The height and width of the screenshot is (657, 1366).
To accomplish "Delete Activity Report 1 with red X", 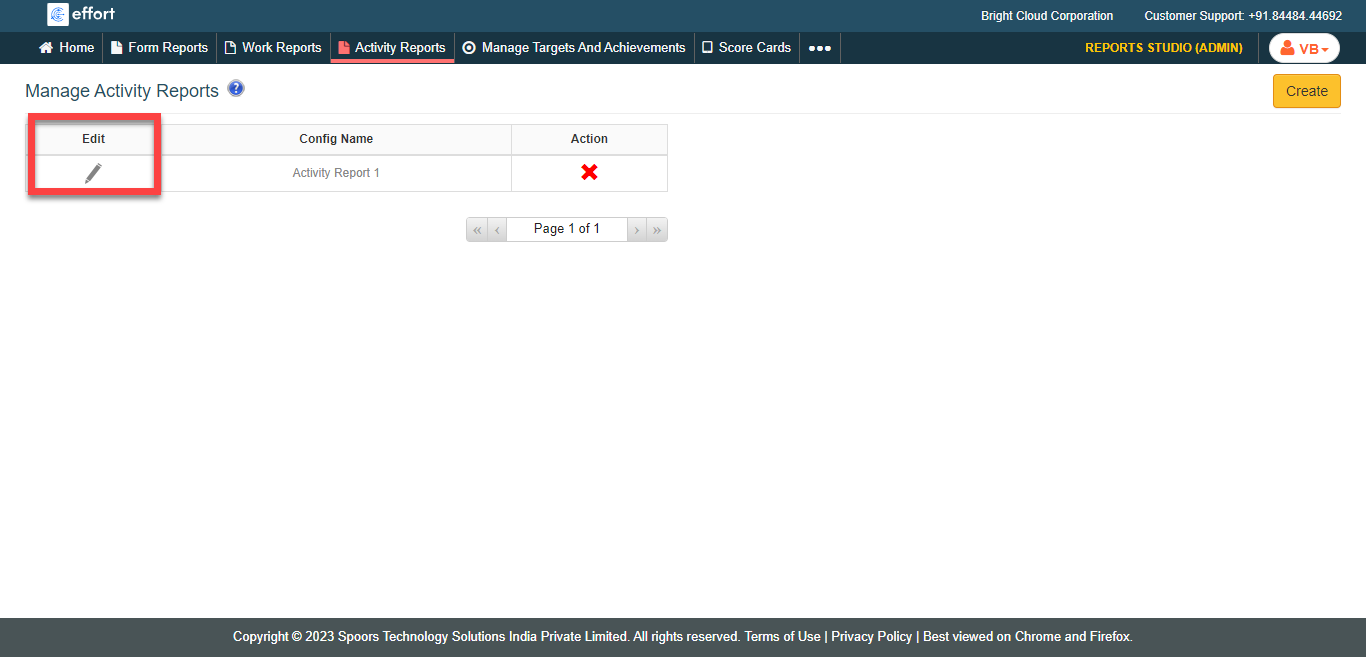I will 589,172.
